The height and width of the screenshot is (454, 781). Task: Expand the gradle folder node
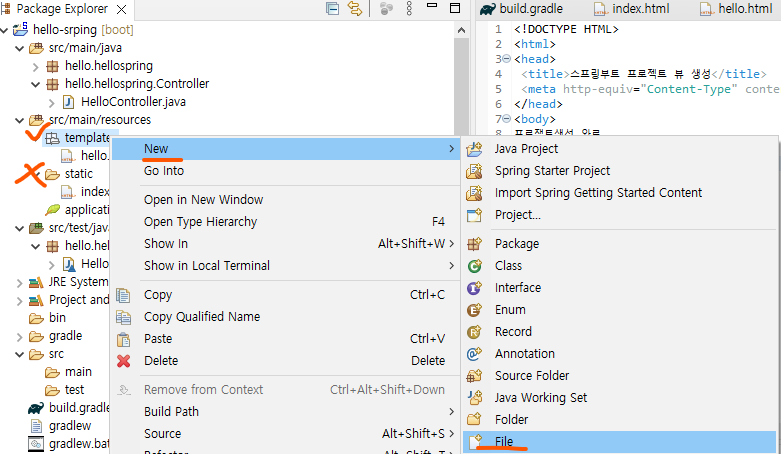pyautogui.click(x=19, y=337)
